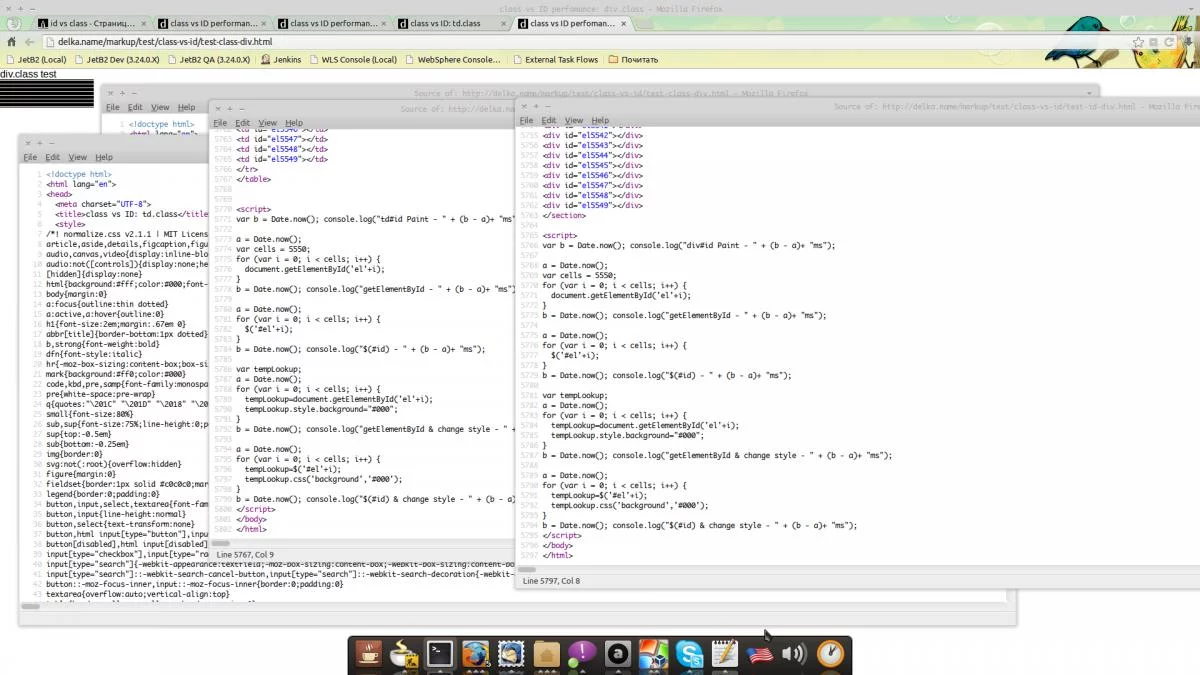Image resolution: width=1200 pixels, height=675 pixels.
Task: Open the Terminal from the dock
Action: 440,654
